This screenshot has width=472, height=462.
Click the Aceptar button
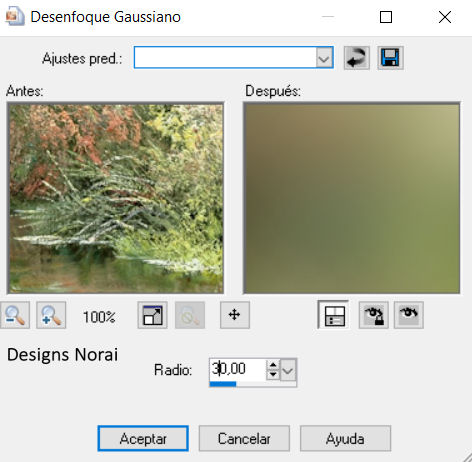[x=143, y=438]
